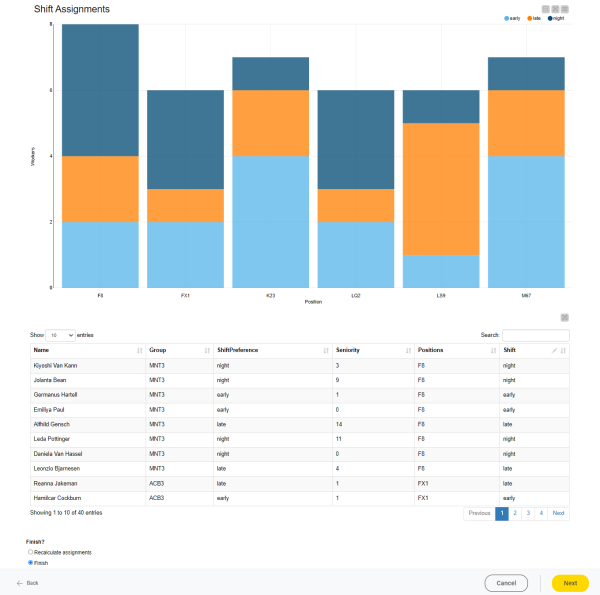Viewport: 600px width, 595px height.
Task: Open the Show entries count dropdown
Action: coord(60,335)
